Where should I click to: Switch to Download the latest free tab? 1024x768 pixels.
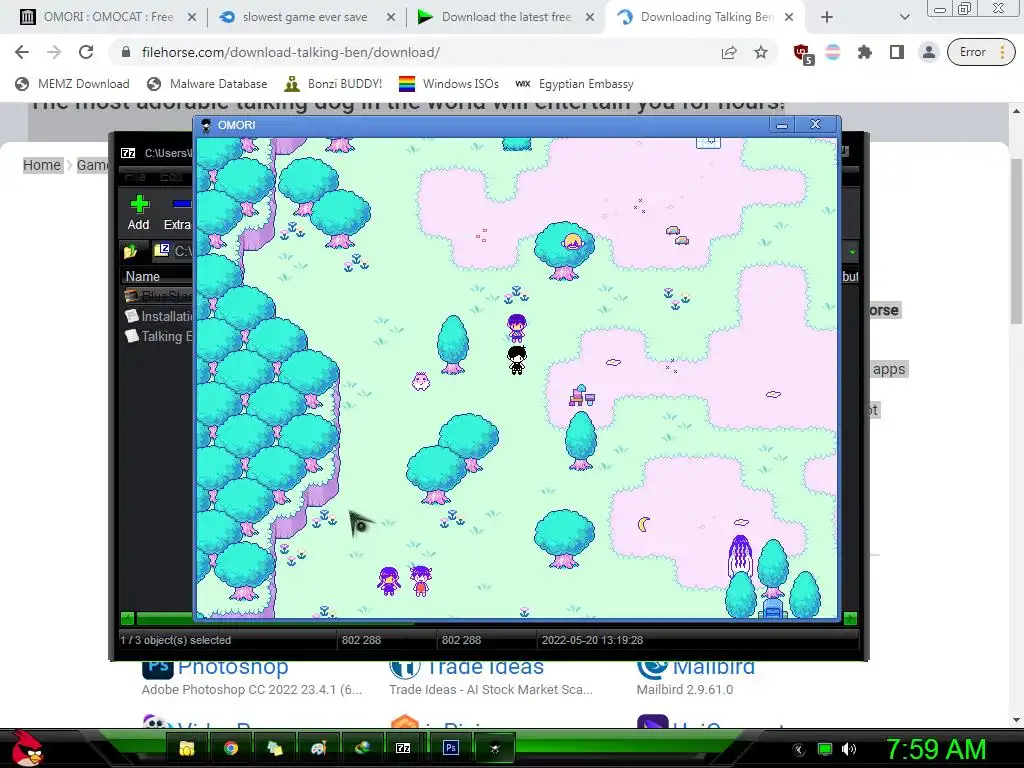point(506,17)
